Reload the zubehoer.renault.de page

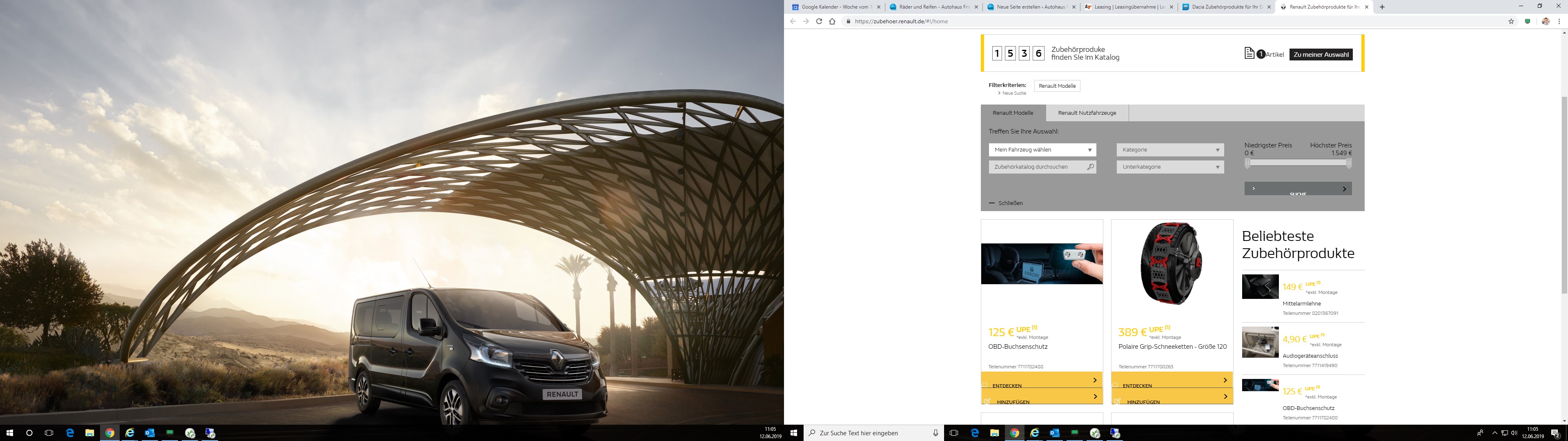click(x=819, y=21)
